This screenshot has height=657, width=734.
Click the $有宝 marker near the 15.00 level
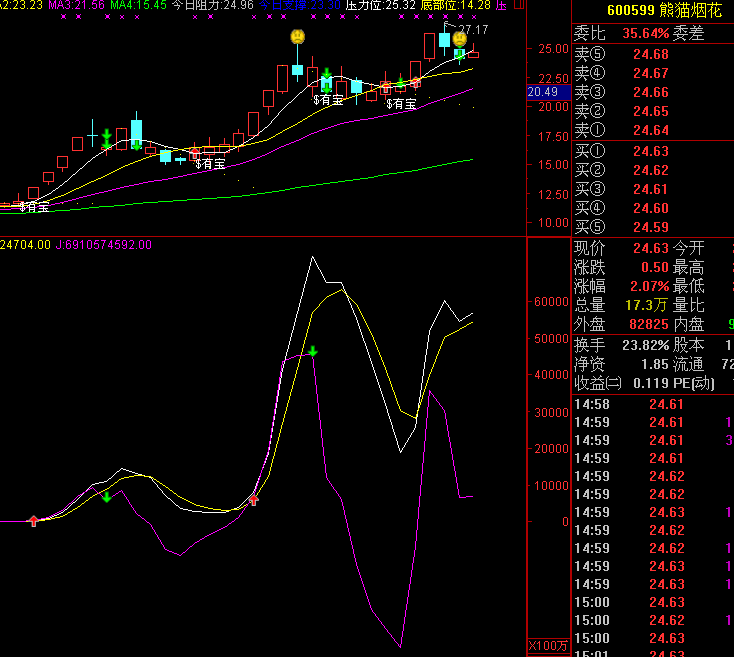pyautogui.click(x=210, y=164)
